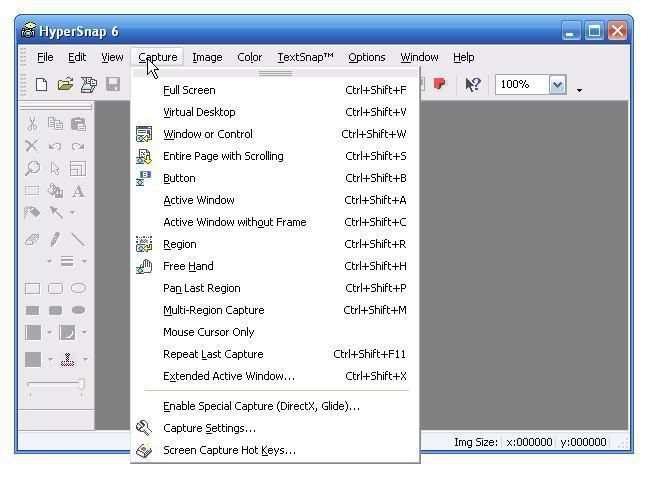Open a file using the folder icon
649x502 pixels.
(x=65, y=84)
